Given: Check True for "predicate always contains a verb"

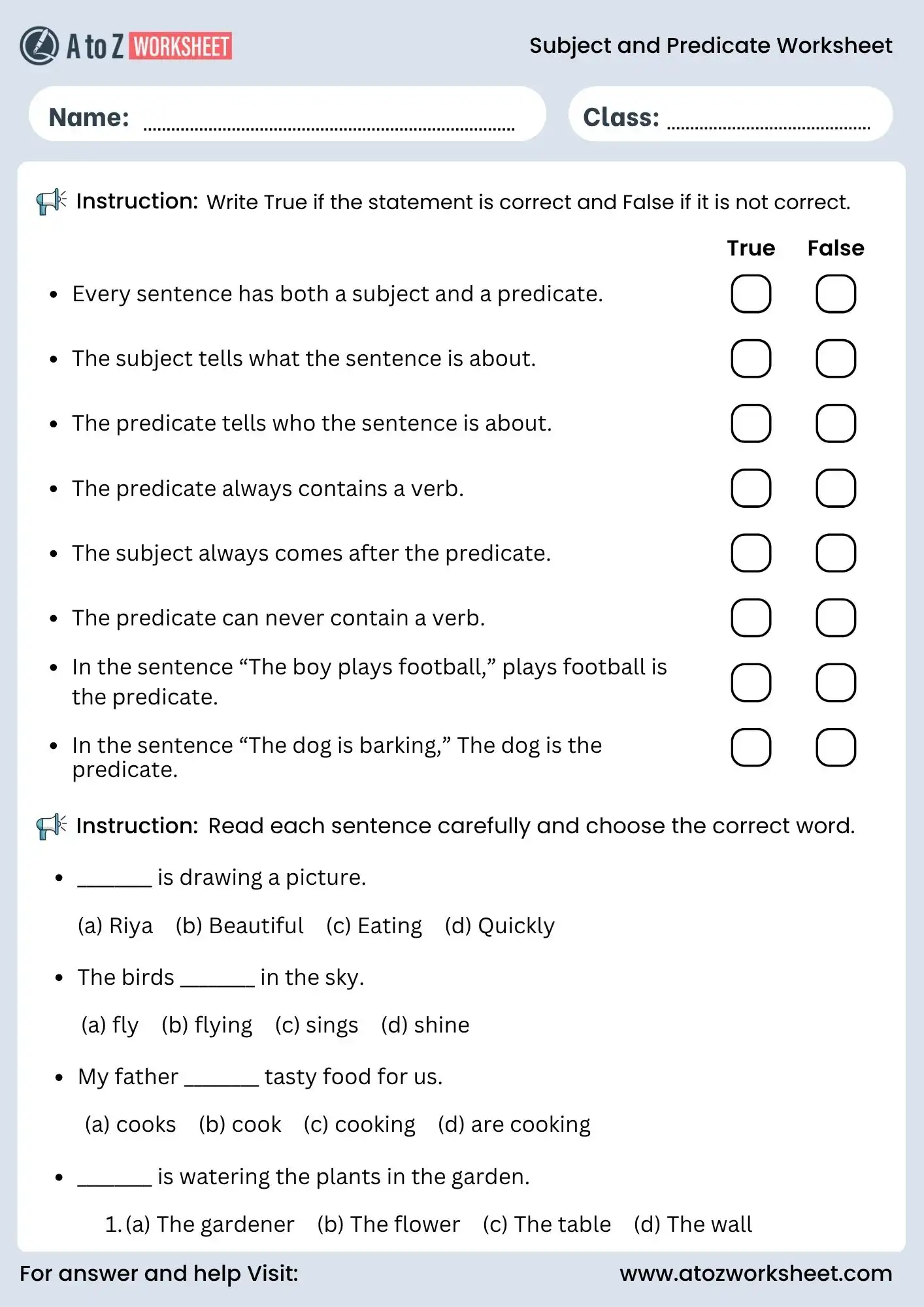Looking at the screenshot, I should pyautogui.click(x=751, y=488).
